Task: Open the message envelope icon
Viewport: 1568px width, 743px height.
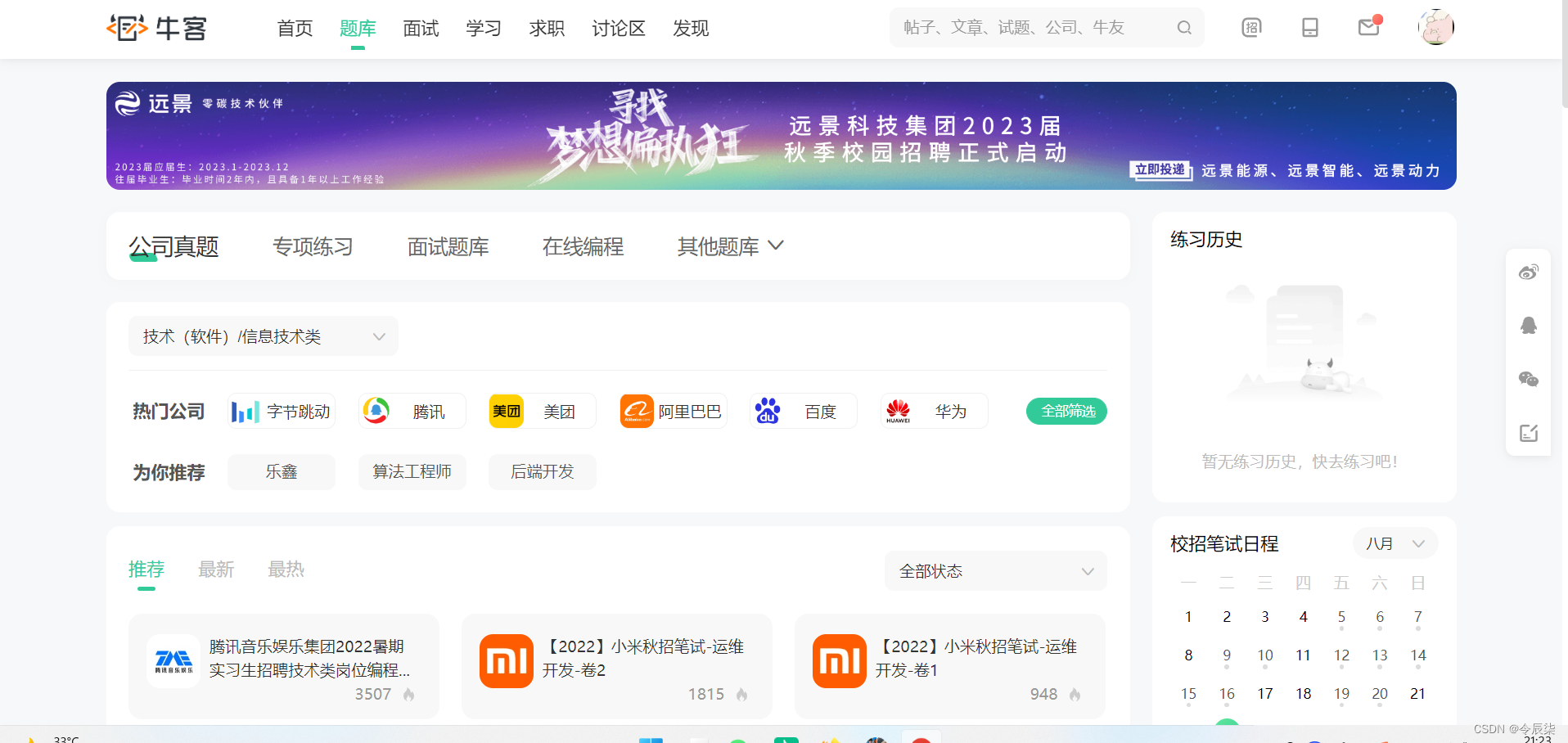Action: click(x=1369, y=28)
